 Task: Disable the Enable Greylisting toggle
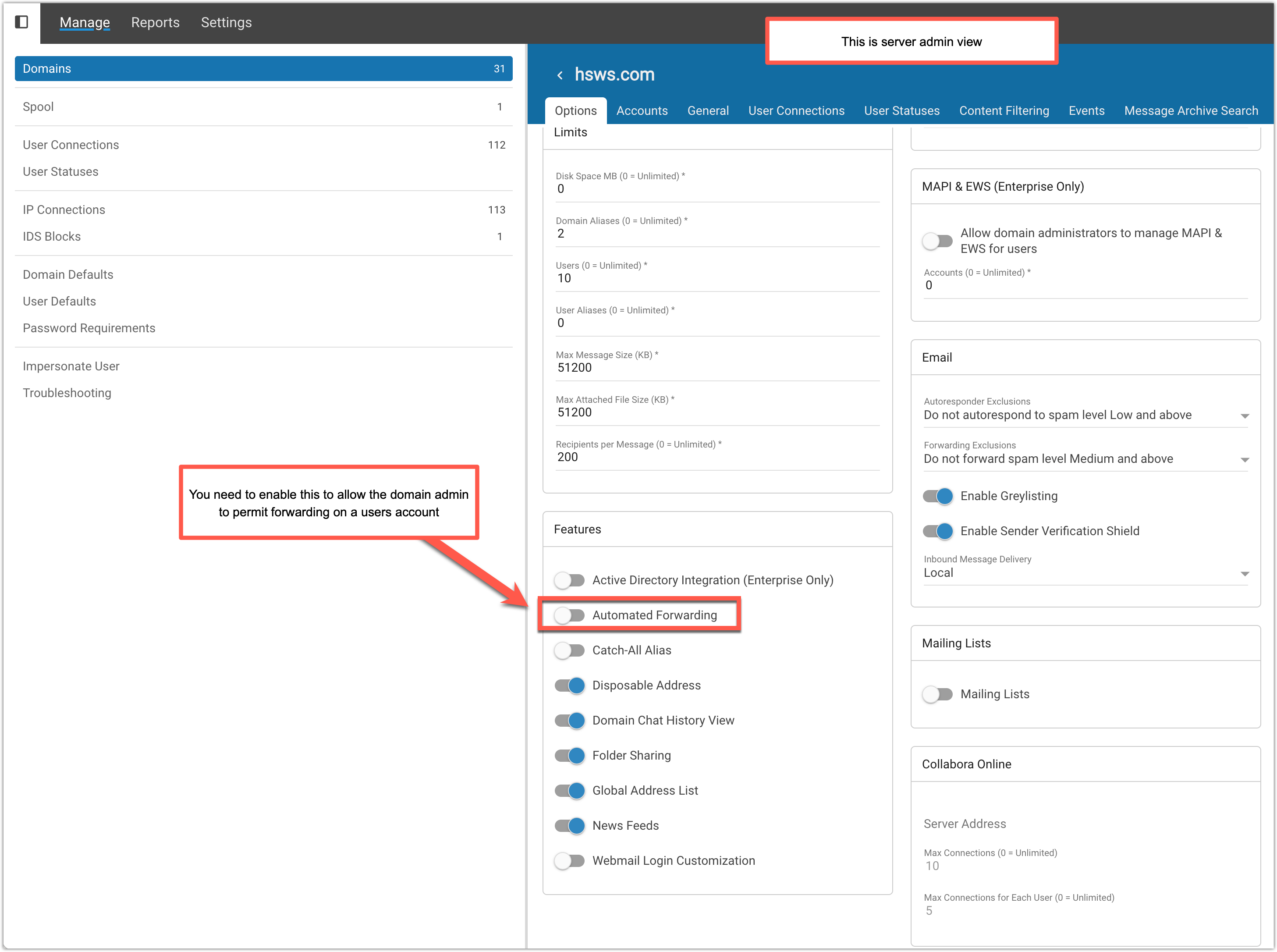(937, 496)
